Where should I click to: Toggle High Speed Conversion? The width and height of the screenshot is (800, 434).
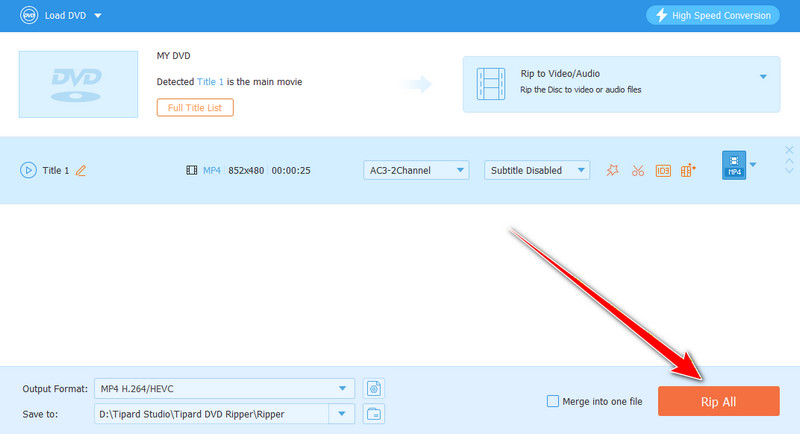pos(712,15)
